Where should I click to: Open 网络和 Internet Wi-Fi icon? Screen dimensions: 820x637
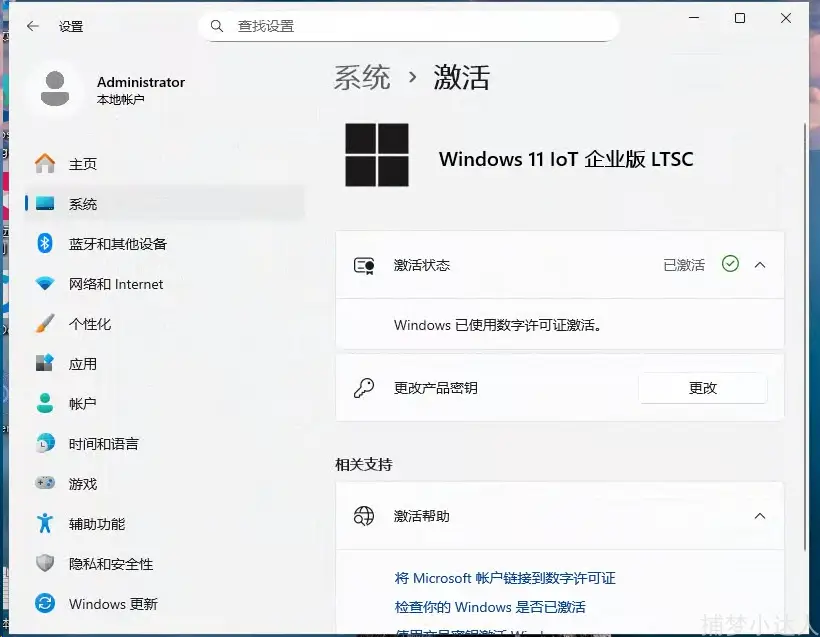pos(45,284)
